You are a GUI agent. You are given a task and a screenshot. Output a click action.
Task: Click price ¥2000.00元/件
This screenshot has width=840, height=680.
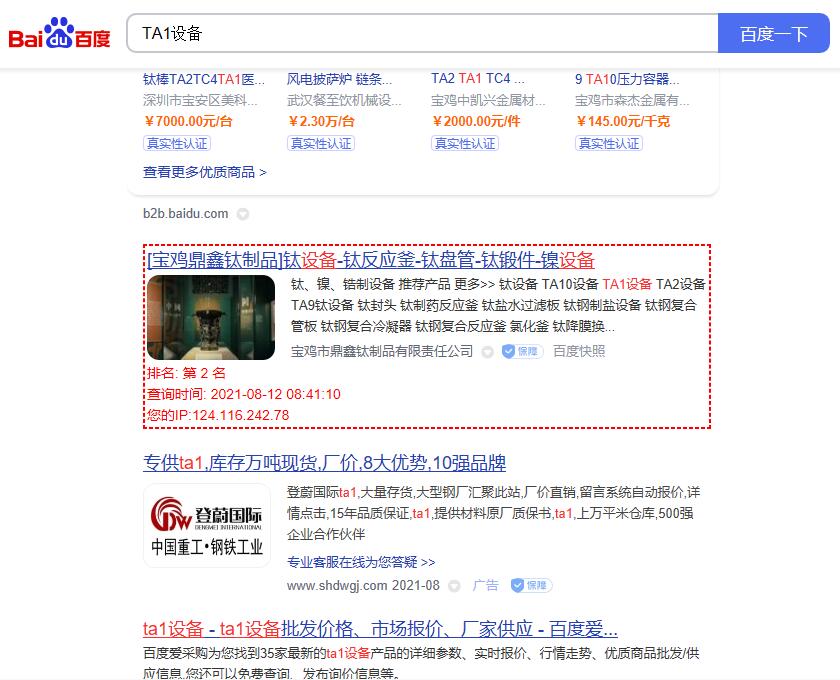coord(476,121)
